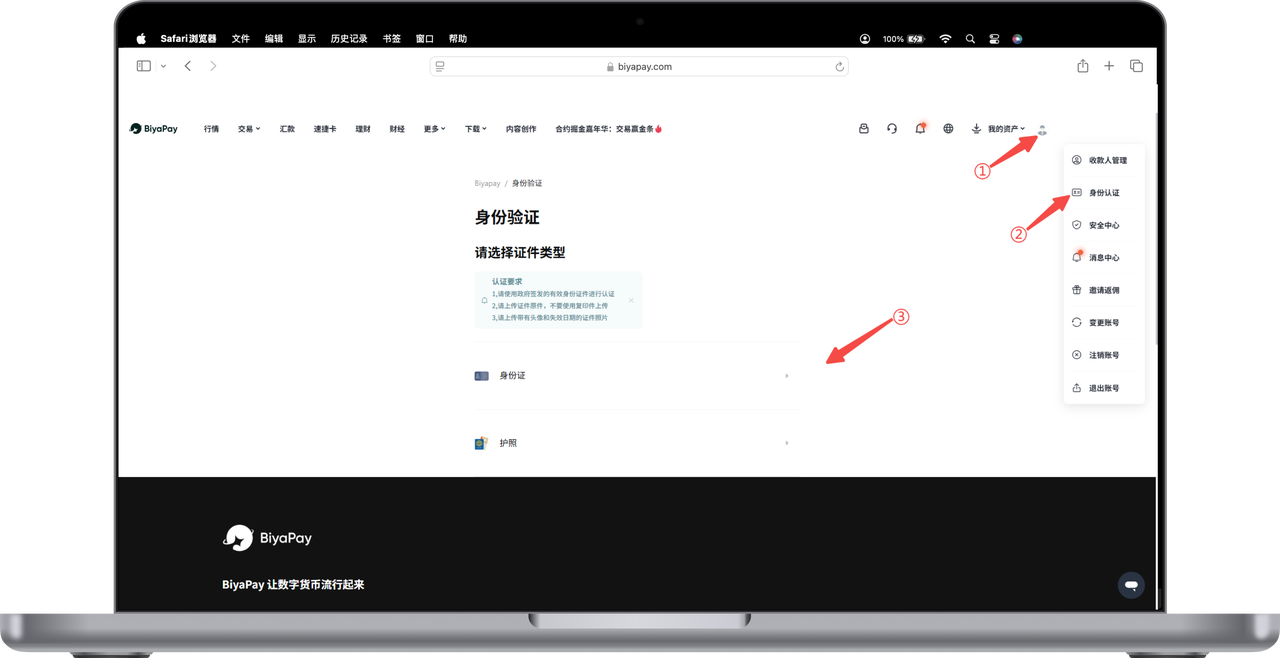Choose 安全中心 in the user menu
Viewport: 1280px width, 658px height.
pyautogui.click(x=1103, y=225)
